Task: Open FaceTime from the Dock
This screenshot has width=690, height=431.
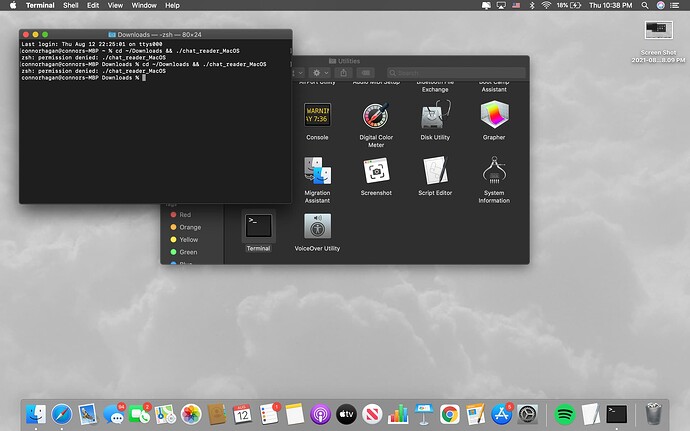Action: pos(139,414)
